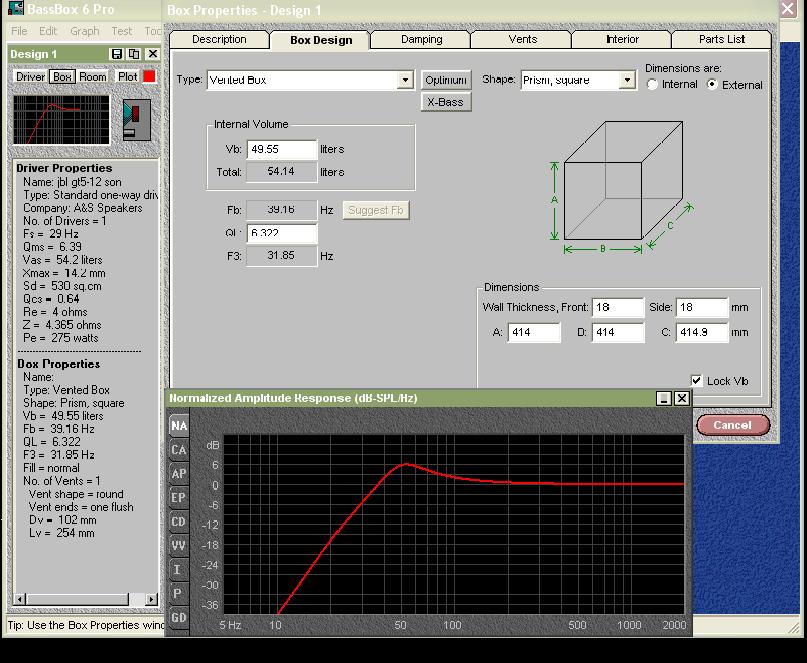This screenshot has height=663, width=807.
Task: Select the CD graph side tab
Action: tap(178, 522)
